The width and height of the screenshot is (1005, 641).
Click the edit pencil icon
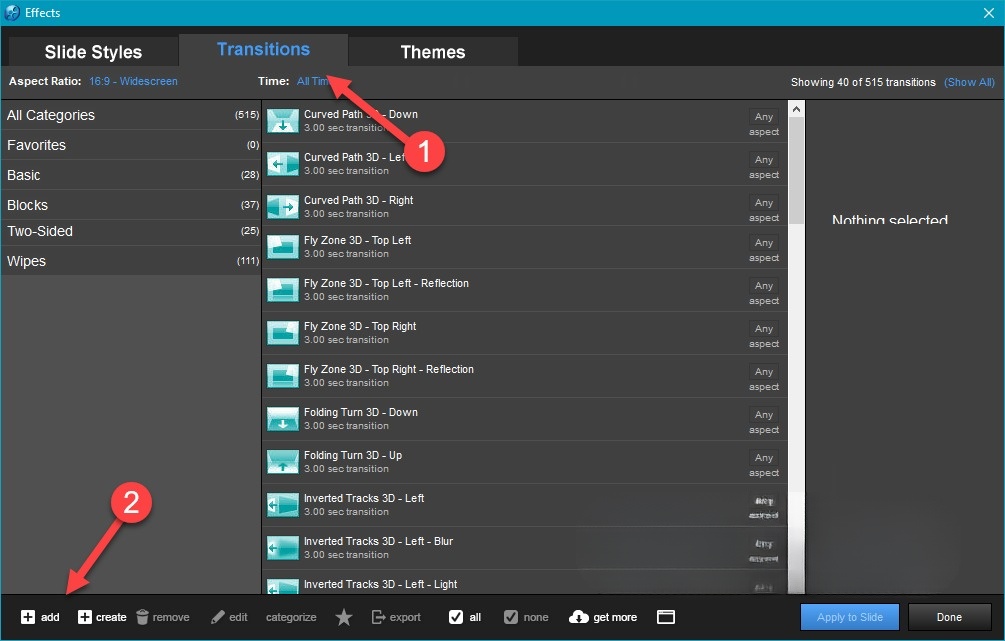[218, 617]
